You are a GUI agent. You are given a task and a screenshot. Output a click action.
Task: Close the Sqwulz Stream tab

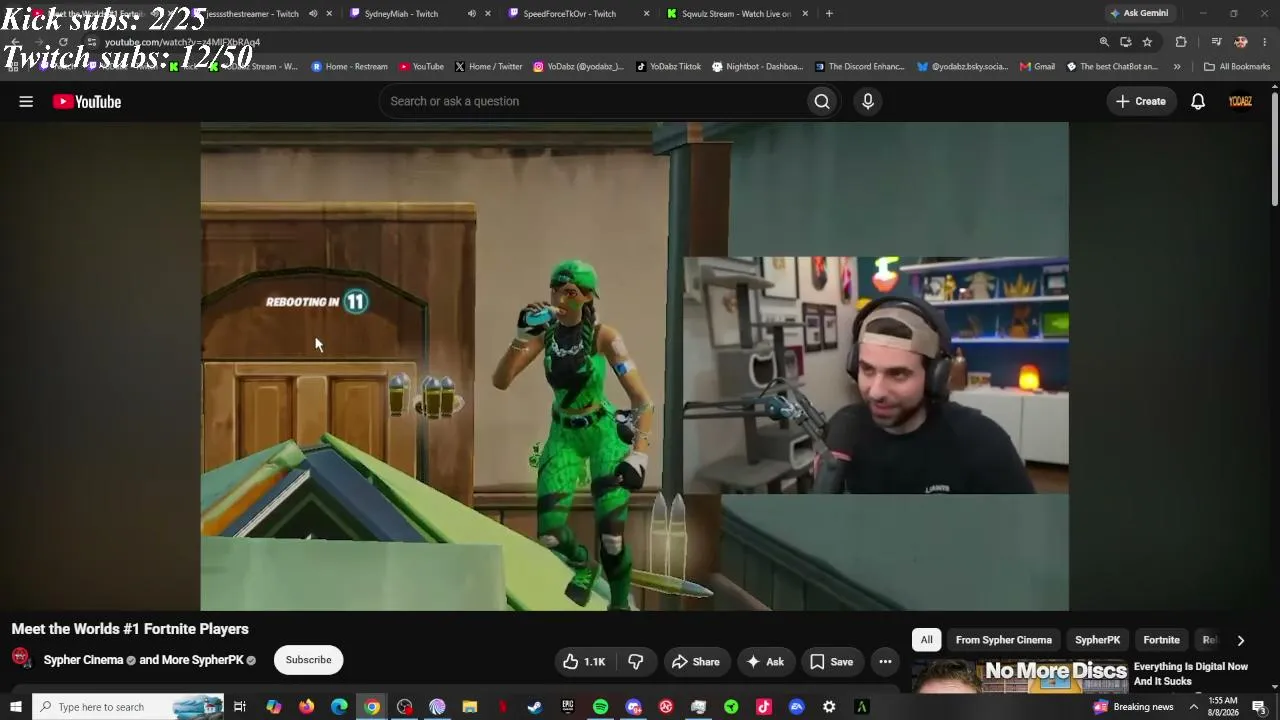click(805, 14)
